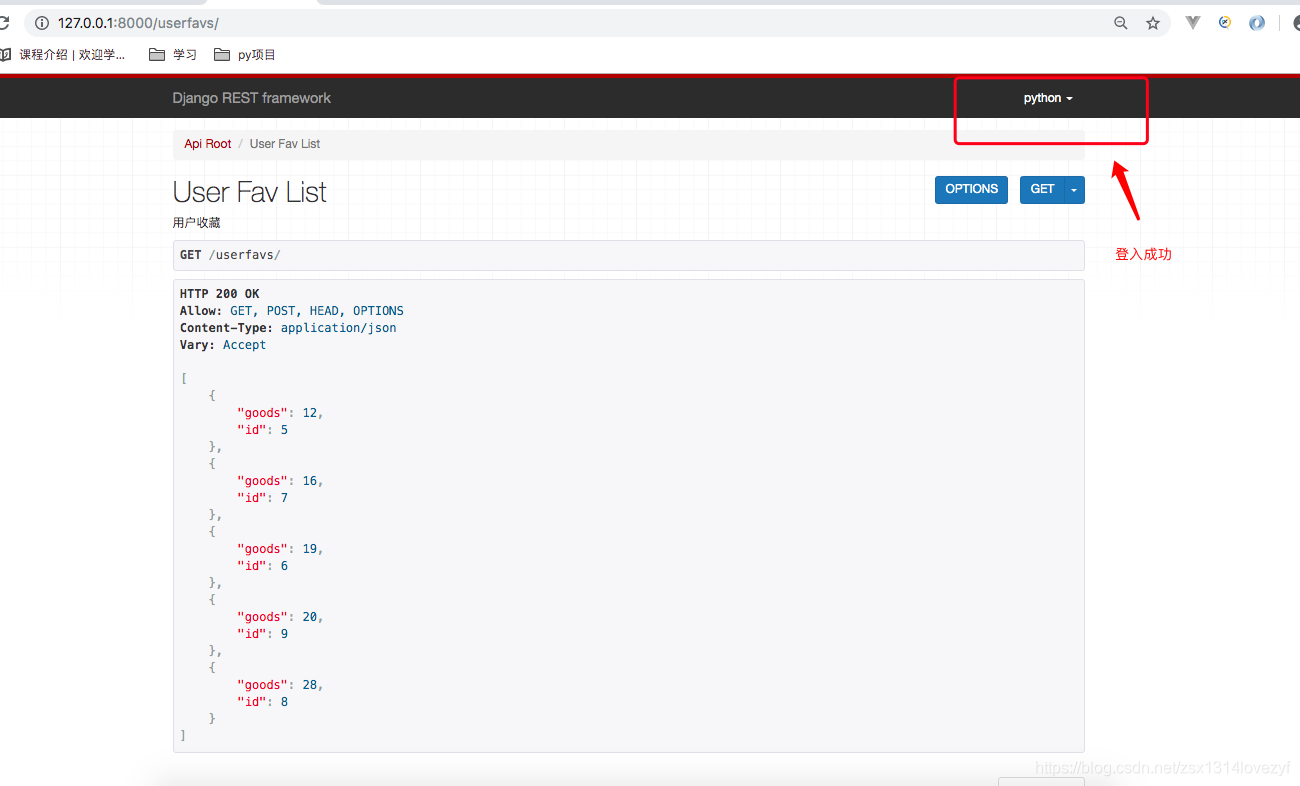Select the User Fav List breadcrumb
Screen dimensions: 1300x786
click(x=285, y=144)
